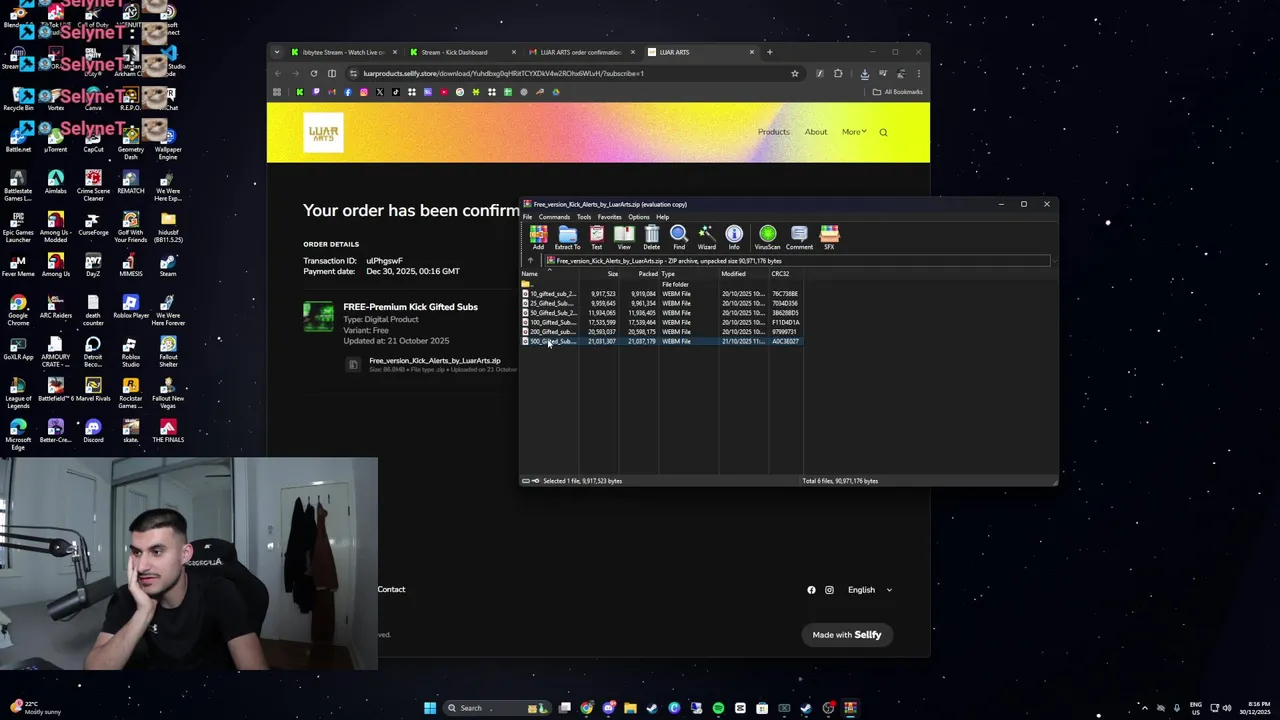Click the Instagram icon in footer
This screenshot has width=1280, height=720.
829,590
